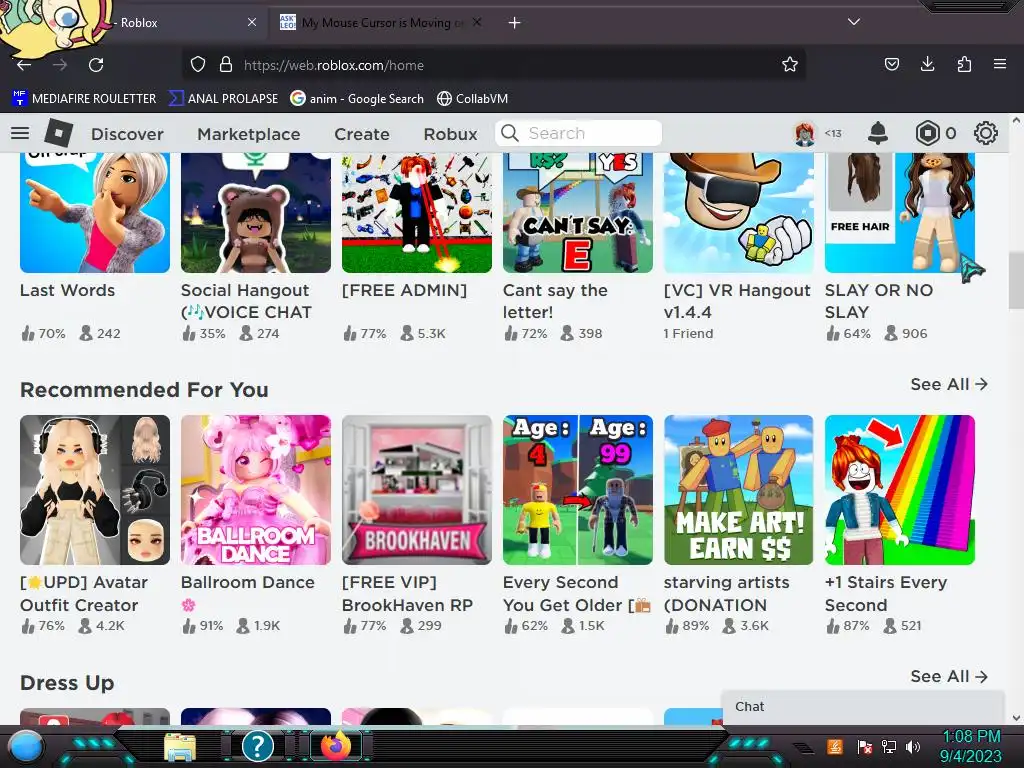This screenshot has width=1024, height=768.
Task: Switch to the Roblox tab
Action: (134, 23)
